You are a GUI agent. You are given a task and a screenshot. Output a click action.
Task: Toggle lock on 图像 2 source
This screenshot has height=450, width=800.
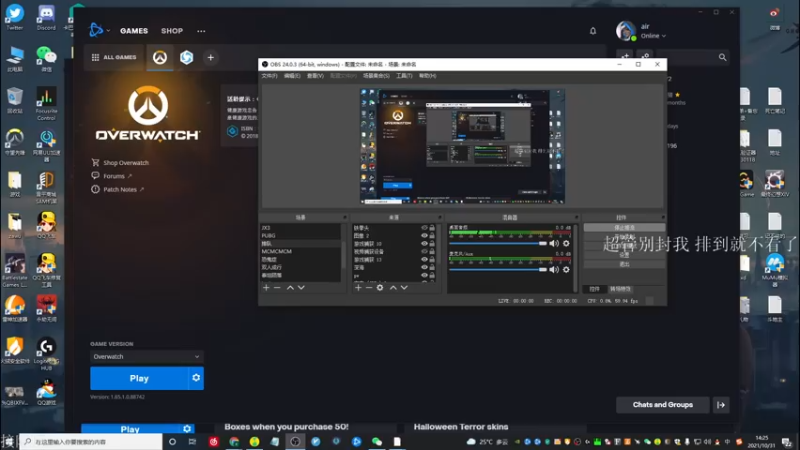432,236
